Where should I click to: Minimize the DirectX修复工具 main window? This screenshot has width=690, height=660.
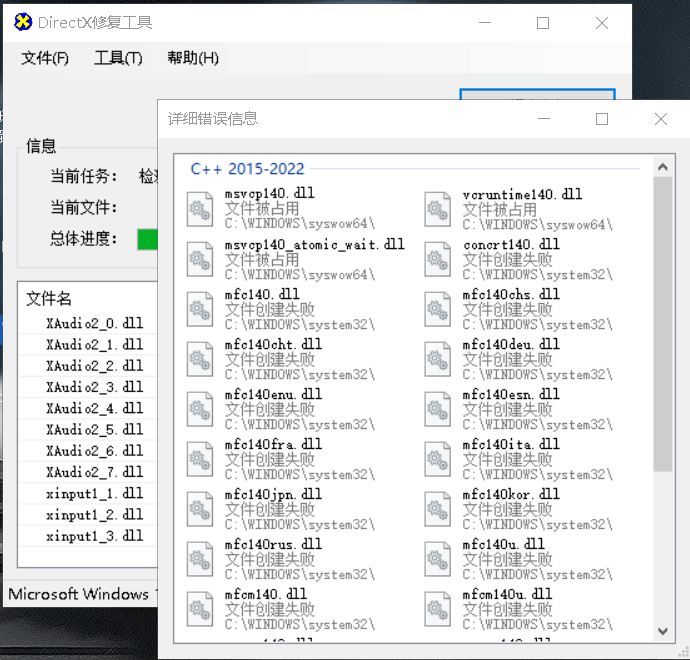tap(485, 23)
